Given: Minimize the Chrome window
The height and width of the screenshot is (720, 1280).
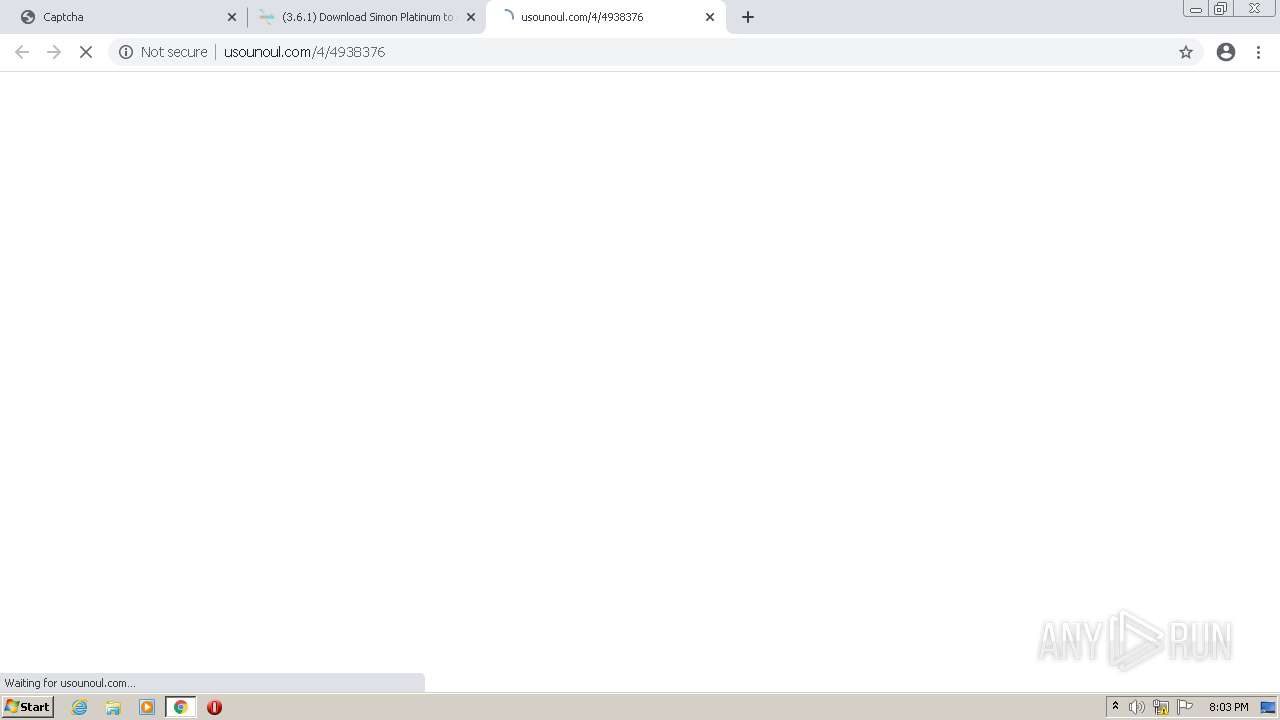Looking at the screenshot, I should coord(1196,9).
